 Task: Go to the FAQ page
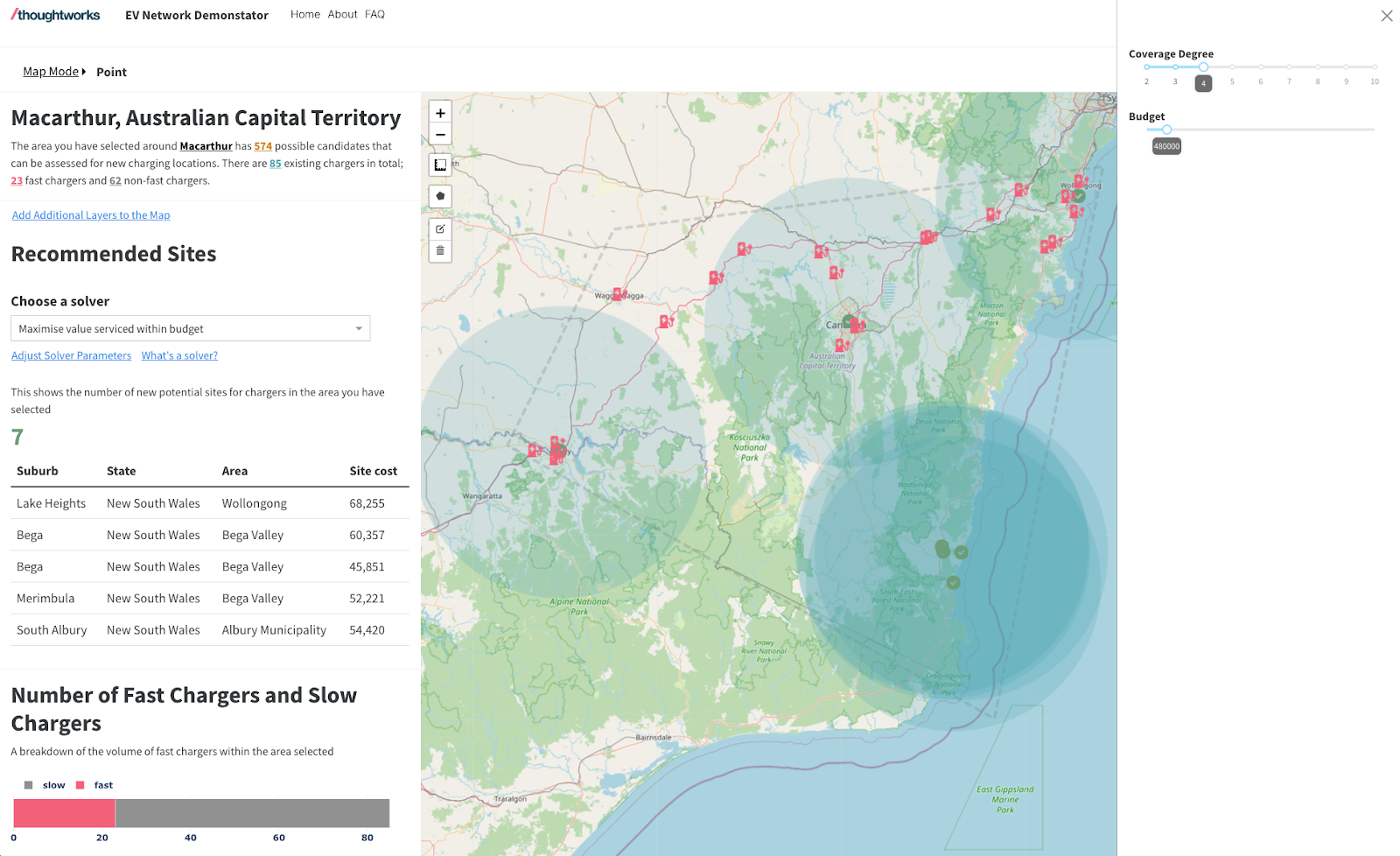pyautogui.click(x=374, y=15)
